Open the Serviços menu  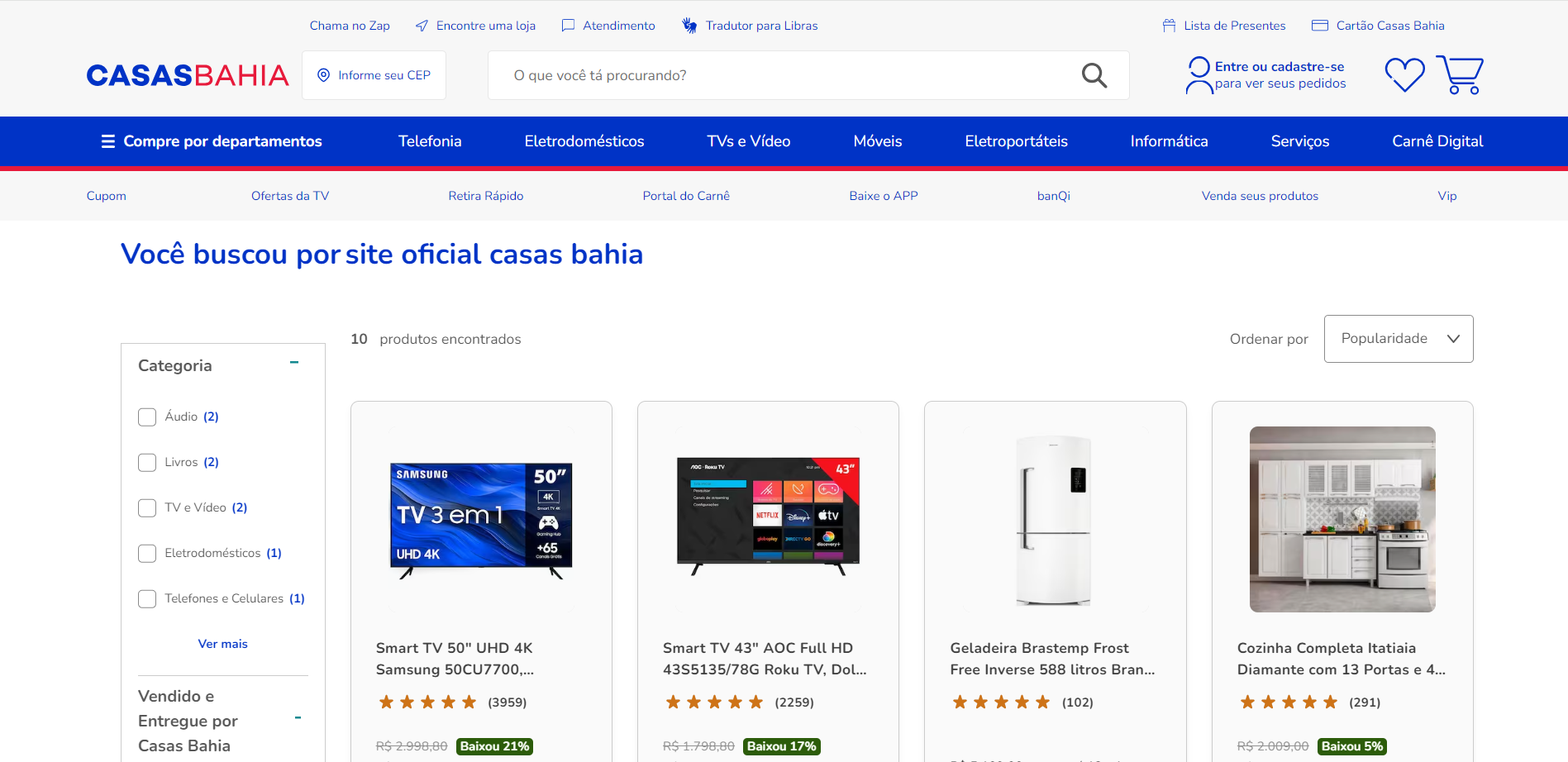click(x=1300, y=141)
